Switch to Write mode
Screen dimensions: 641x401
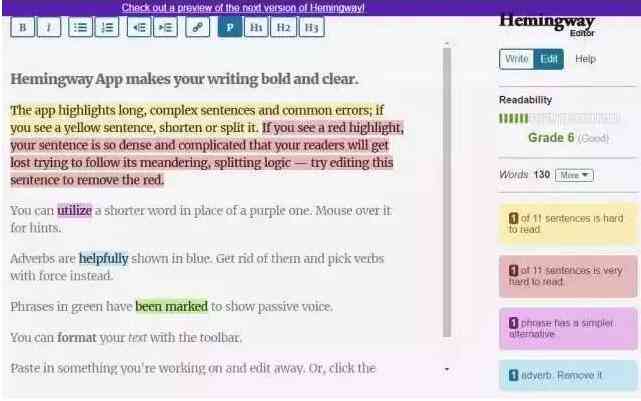click(517, 59)
